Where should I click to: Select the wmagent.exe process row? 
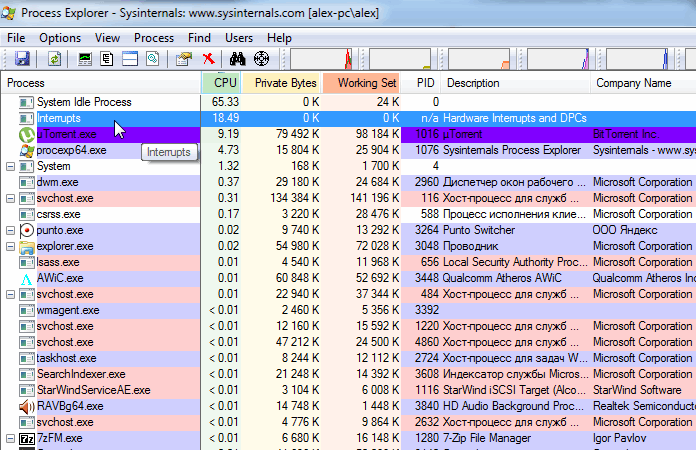point(348,310)
